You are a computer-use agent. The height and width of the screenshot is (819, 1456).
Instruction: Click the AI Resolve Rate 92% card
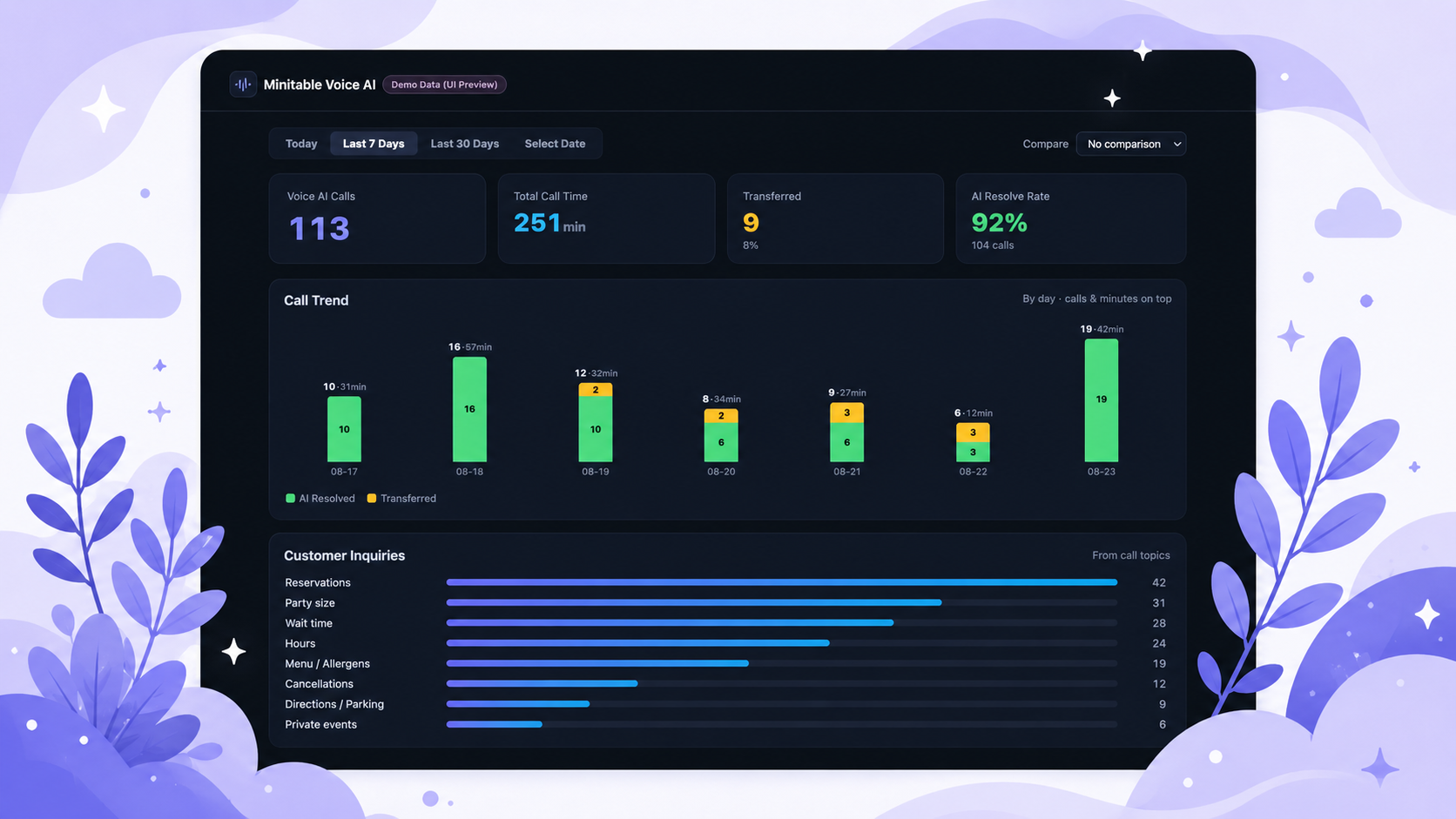click(1071, 218)
